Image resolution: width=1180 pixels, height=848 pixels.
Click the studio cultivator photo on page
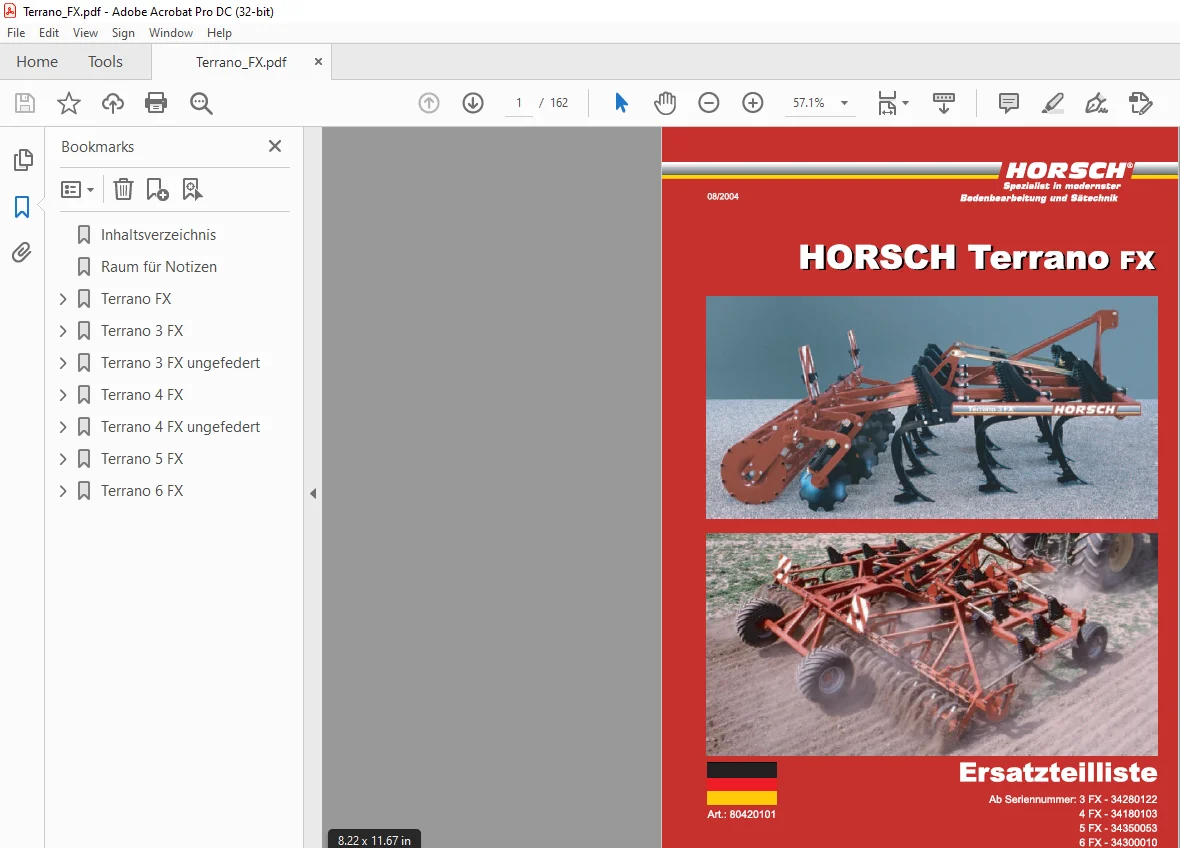932,407
